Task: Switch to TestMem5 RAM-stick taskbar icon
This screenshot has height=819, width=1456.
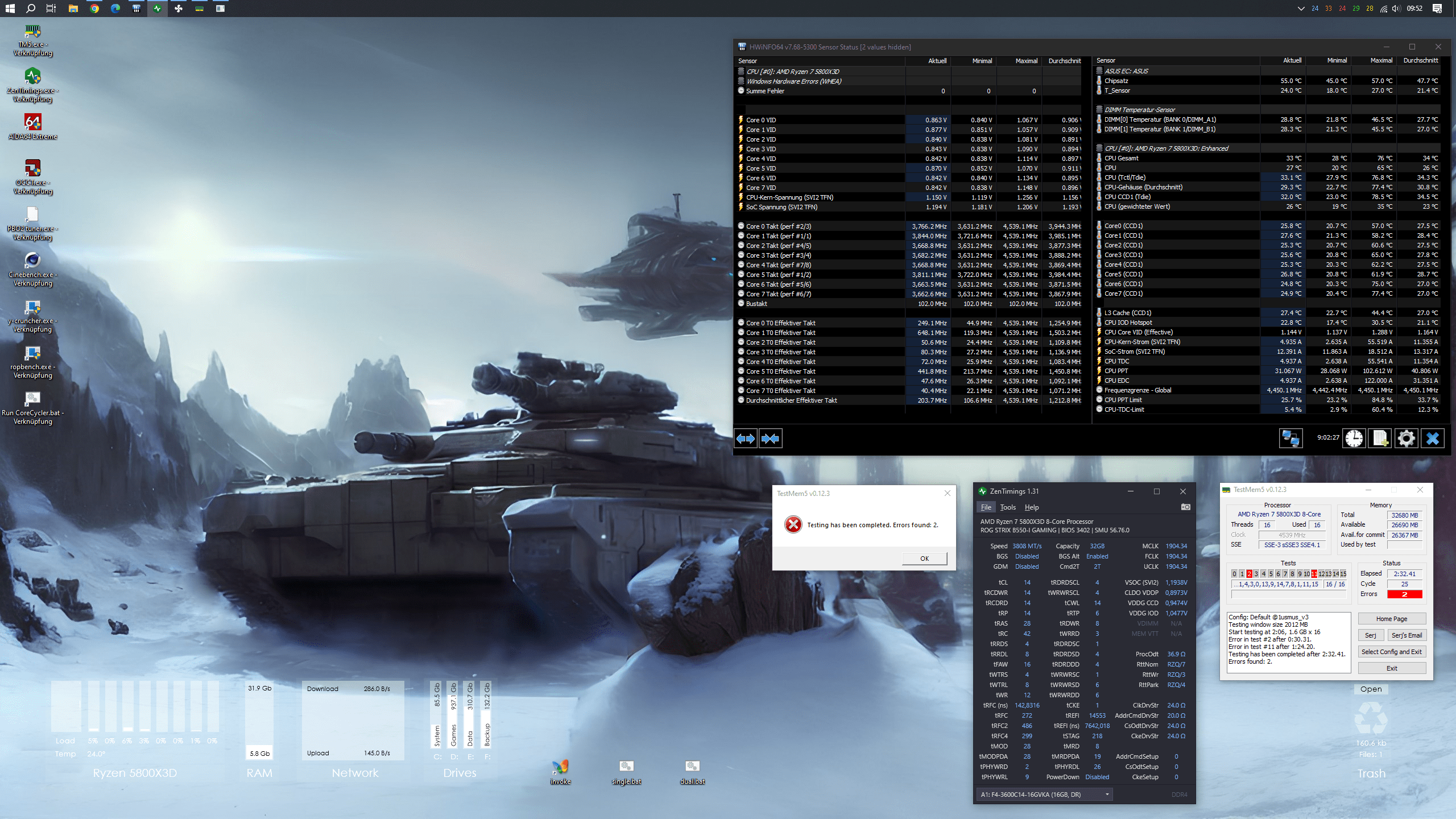Action: pos(200,9)
